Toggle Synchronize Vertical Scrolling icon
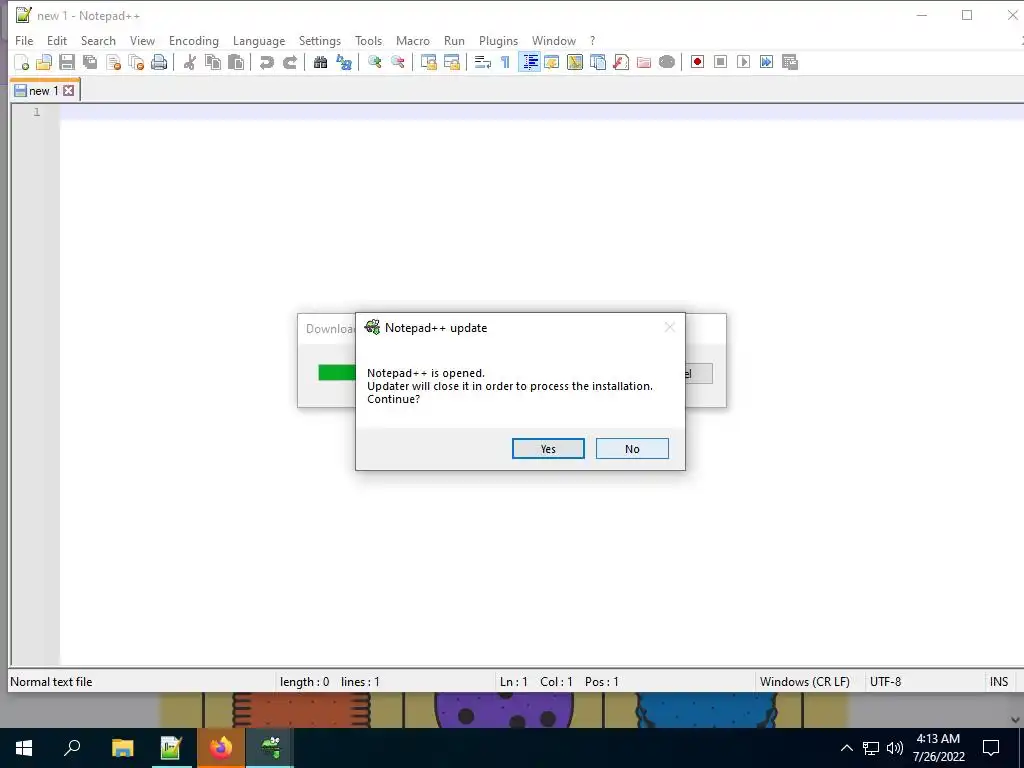The width and height of the screenshot is (1024, 768). [x=428, y=62]
